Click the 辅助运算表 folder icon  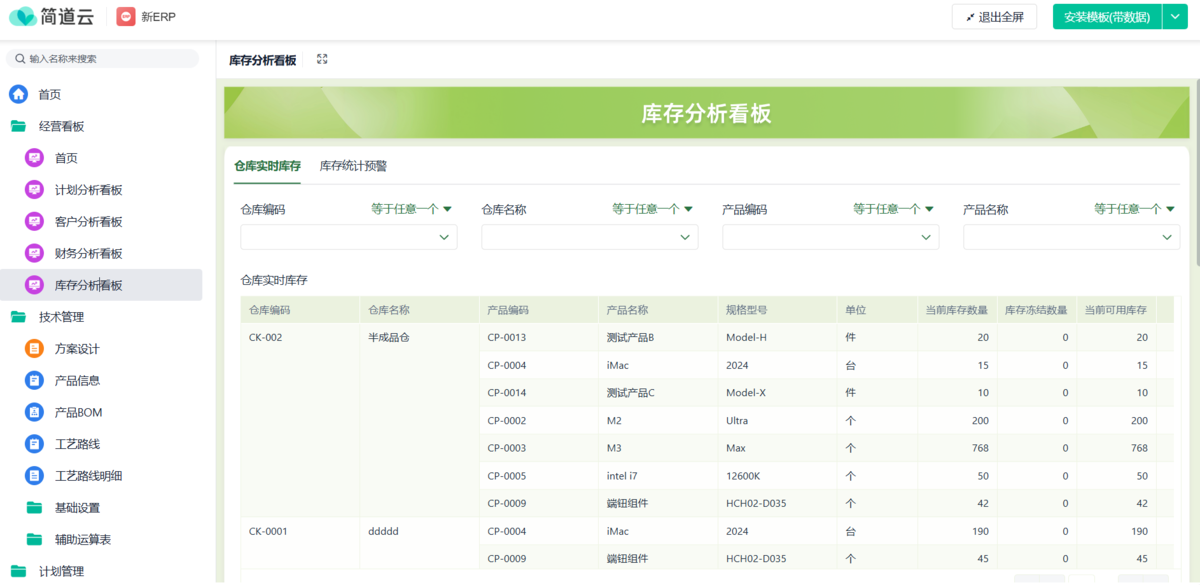click(x=35, y=540)
